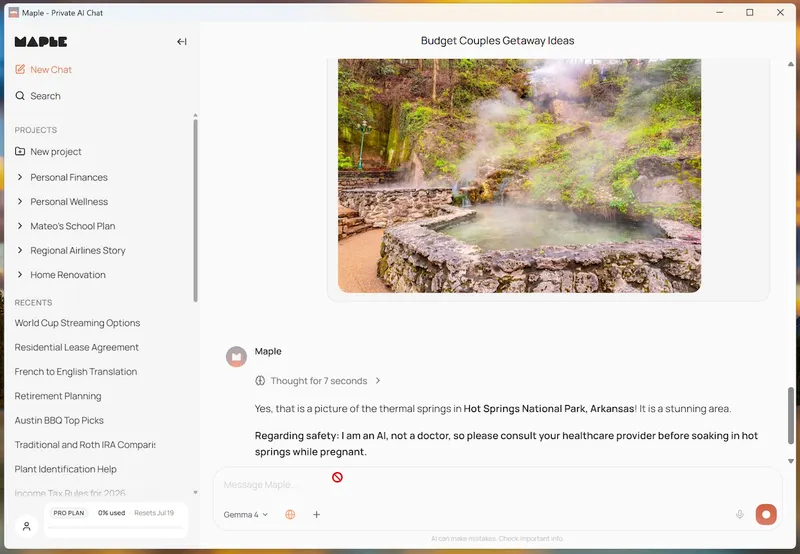This screenshot has height=554, width=800.
Task: Click the chat scroll-down arrow
Action: click(x=791, y=461)
